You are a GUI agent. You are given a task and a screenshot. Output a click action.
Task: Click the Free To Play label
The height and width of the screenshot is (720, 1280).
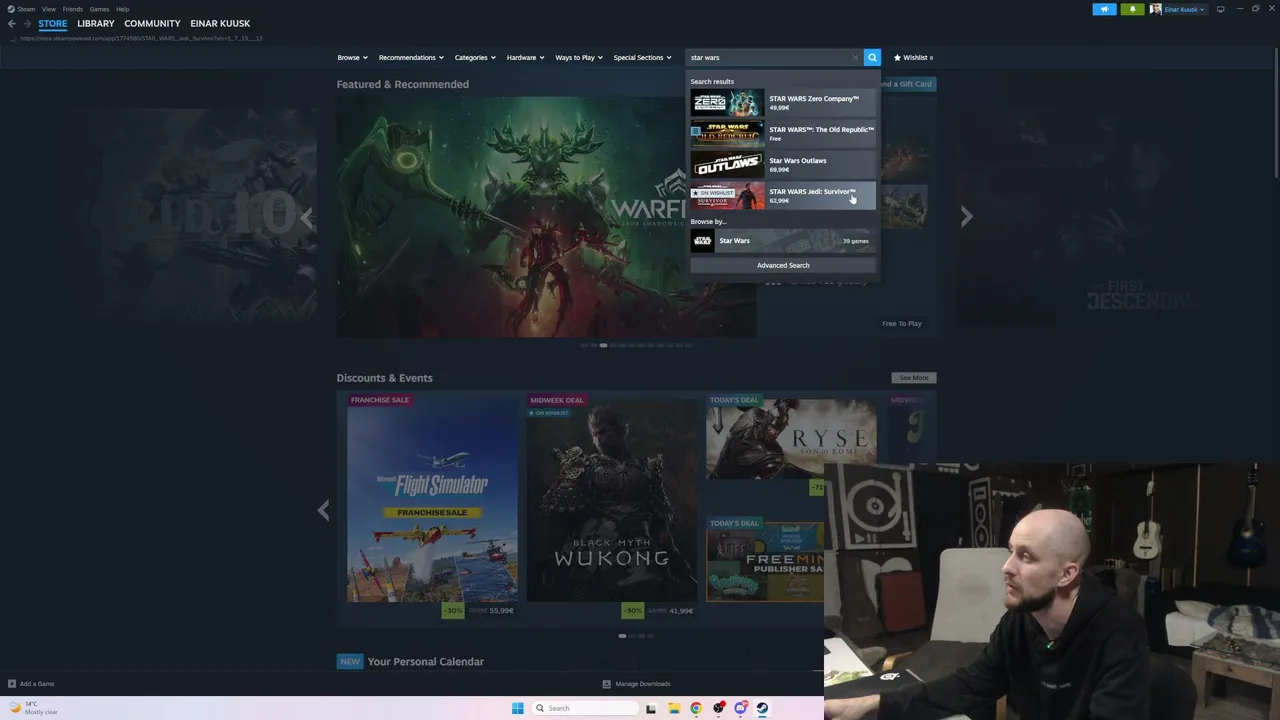coord(902,324)
